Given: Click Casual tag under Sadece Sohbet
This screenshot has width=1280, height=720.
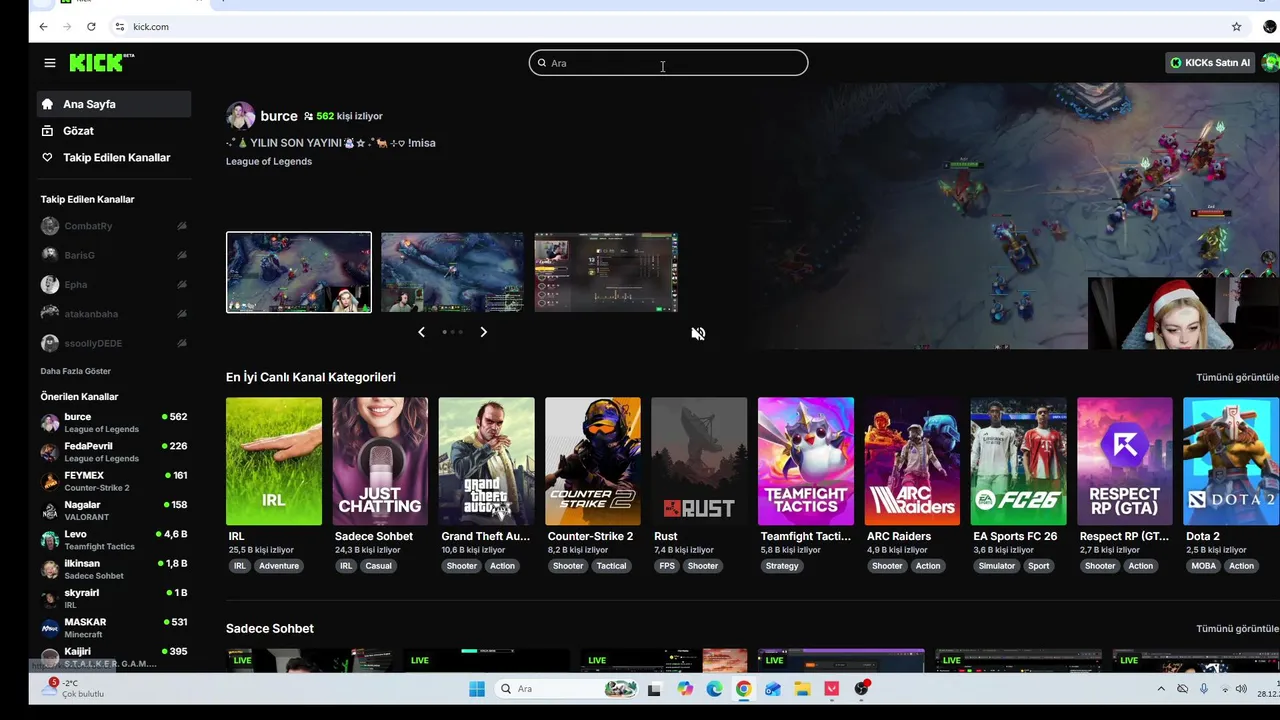Looking at the screenshot, I should [379, 566].
